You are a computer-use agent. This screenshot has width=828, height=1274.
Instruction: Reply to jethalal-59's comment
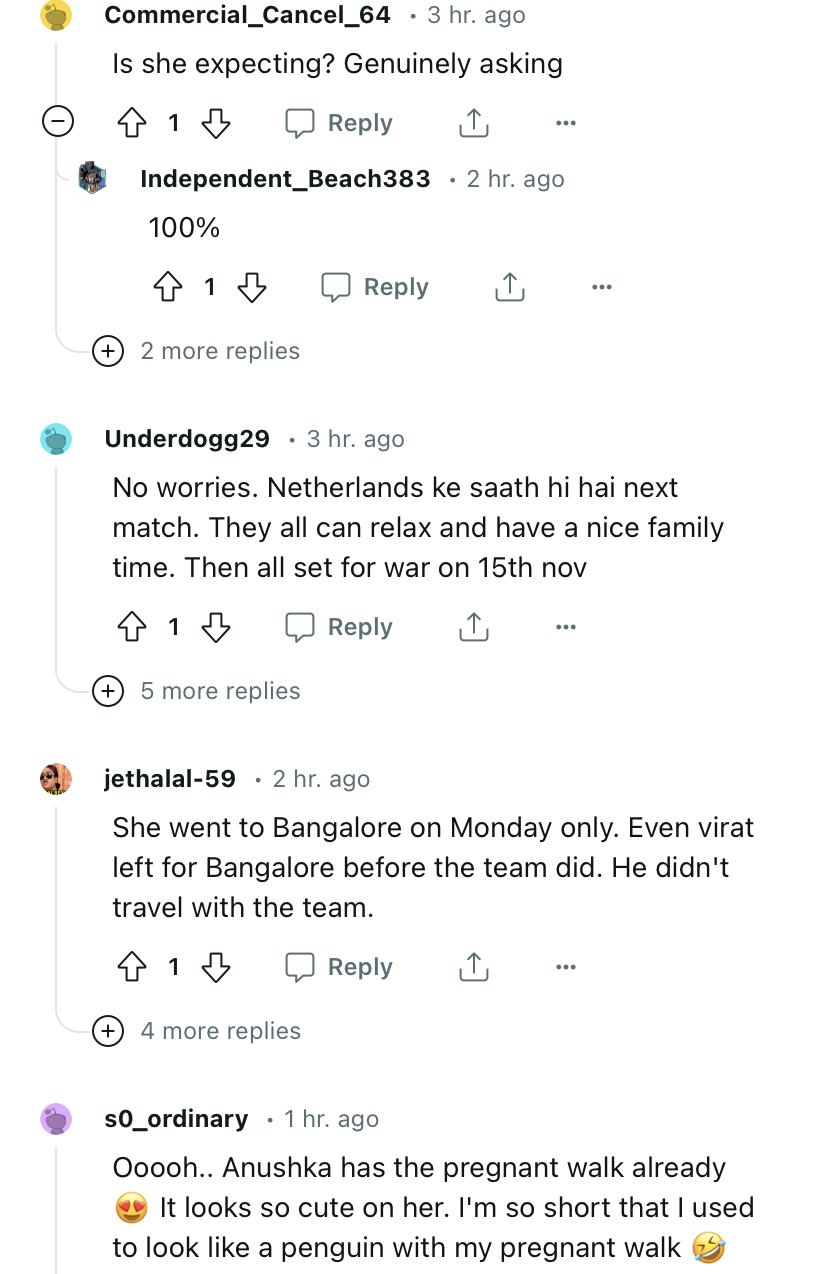pos(339,967)
